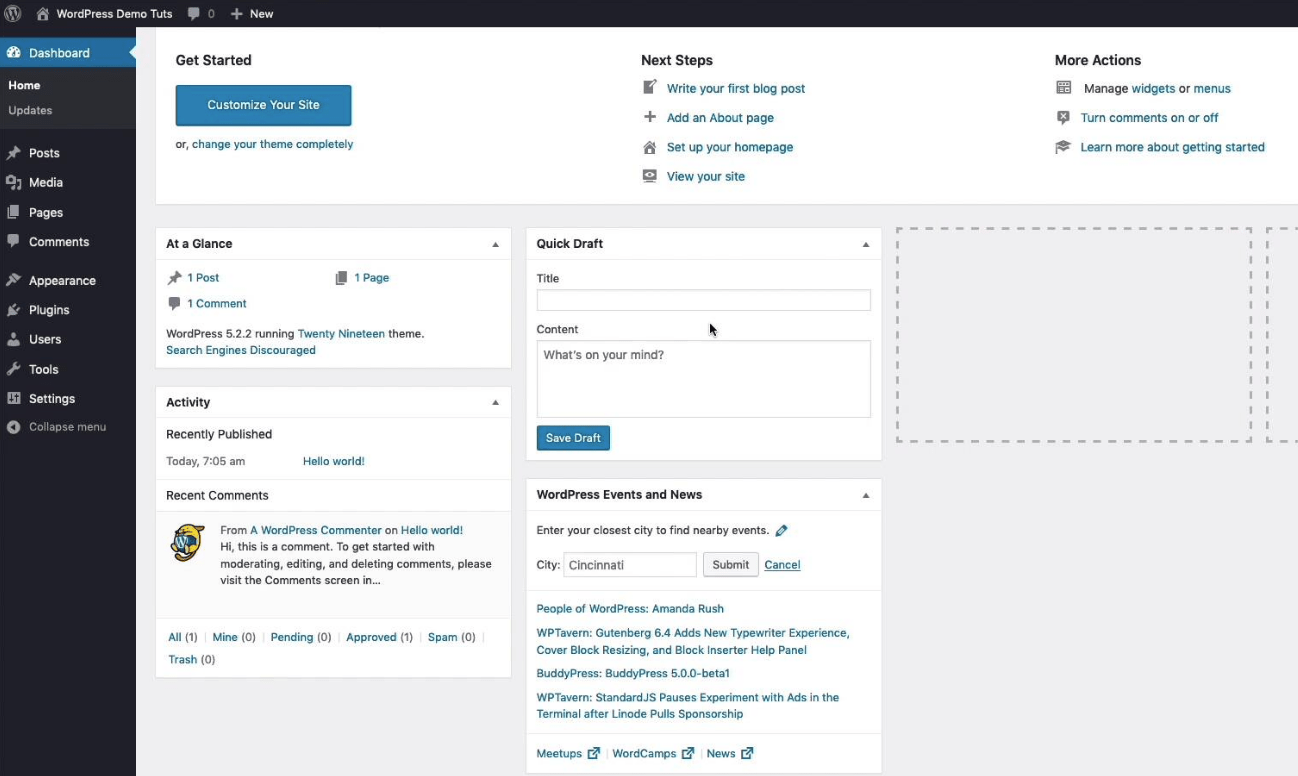Click the Users person icon in sidebar
Image resolution: width=1298 pixels, height=776 pixels.
[x=14, y=340]
